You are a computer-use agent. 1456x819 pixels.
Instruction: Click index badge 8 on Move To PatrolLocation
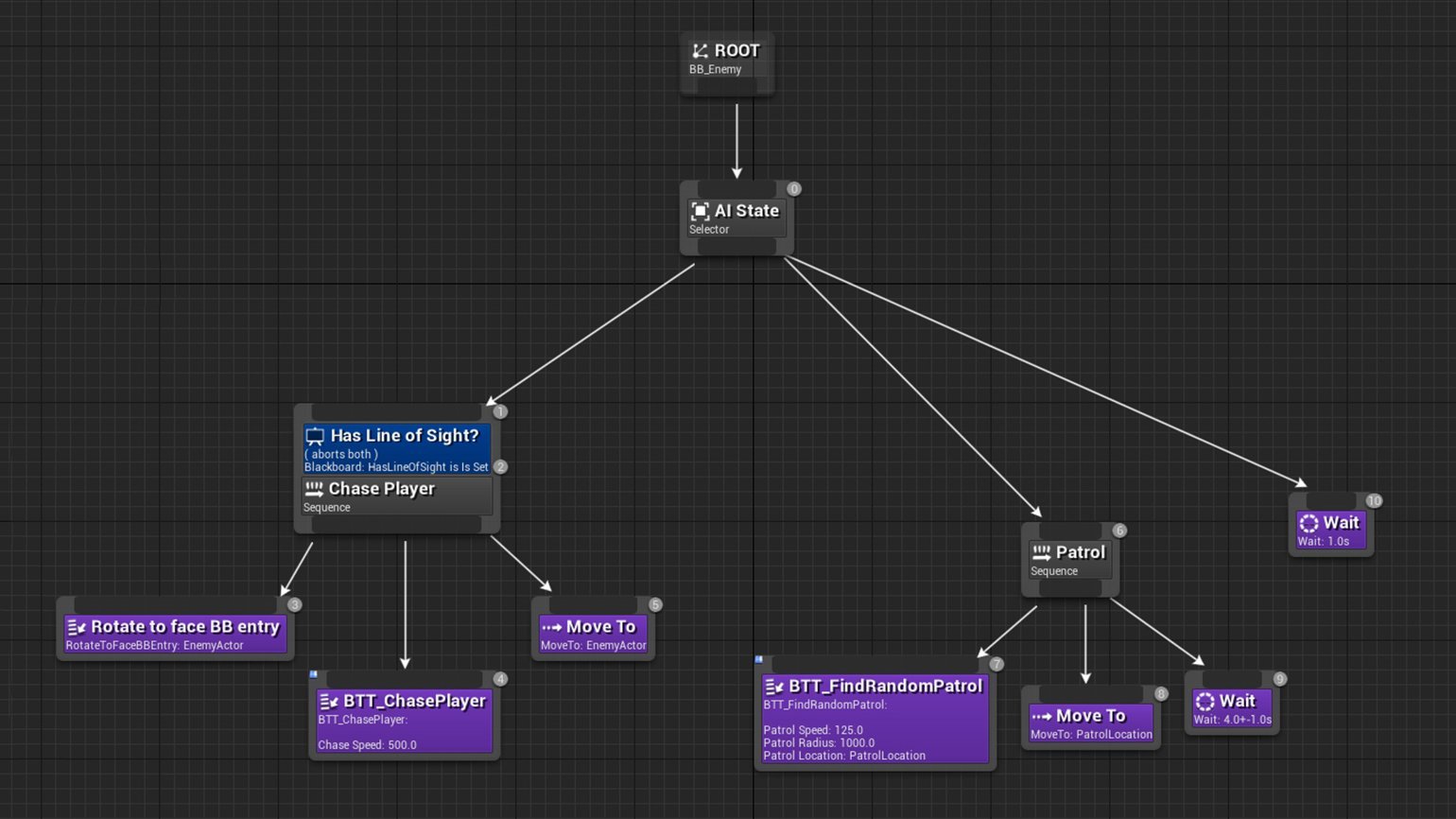1161,694
